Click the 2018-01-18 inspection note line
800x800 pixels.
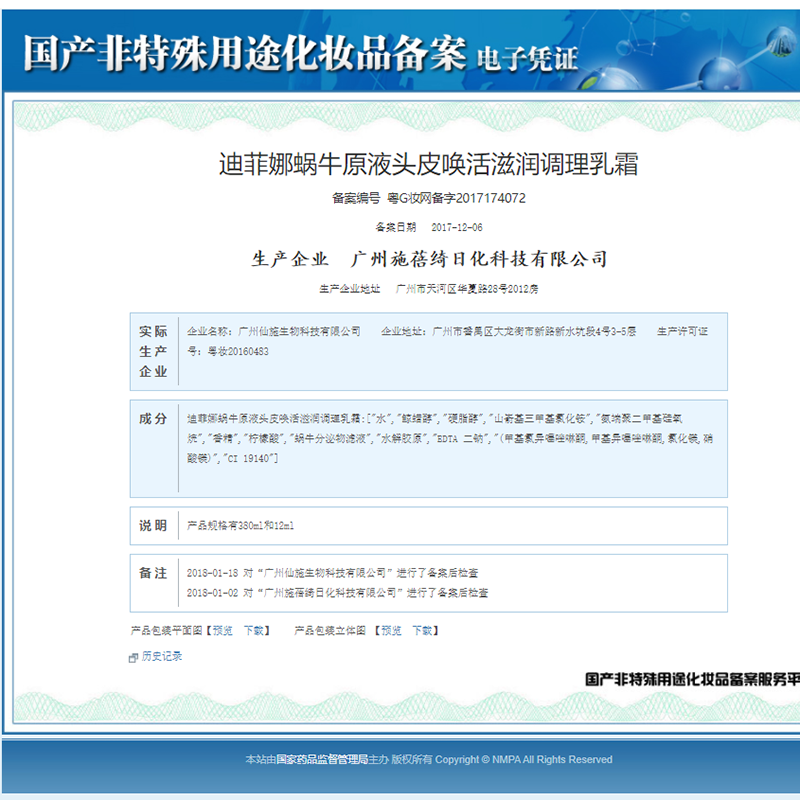(332, 573)
